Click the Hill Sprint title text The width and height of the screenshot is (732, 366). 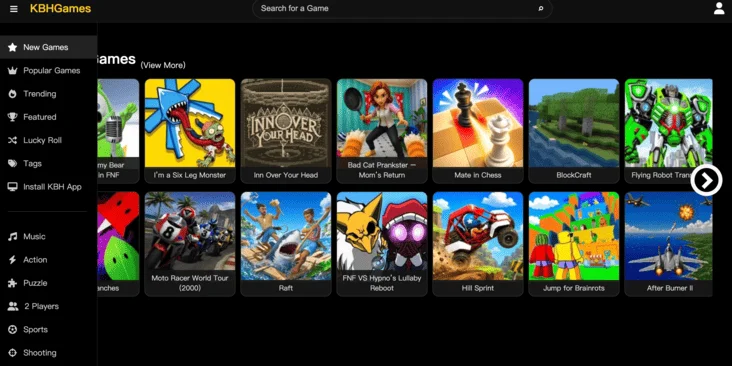click(x=478, y=289)
